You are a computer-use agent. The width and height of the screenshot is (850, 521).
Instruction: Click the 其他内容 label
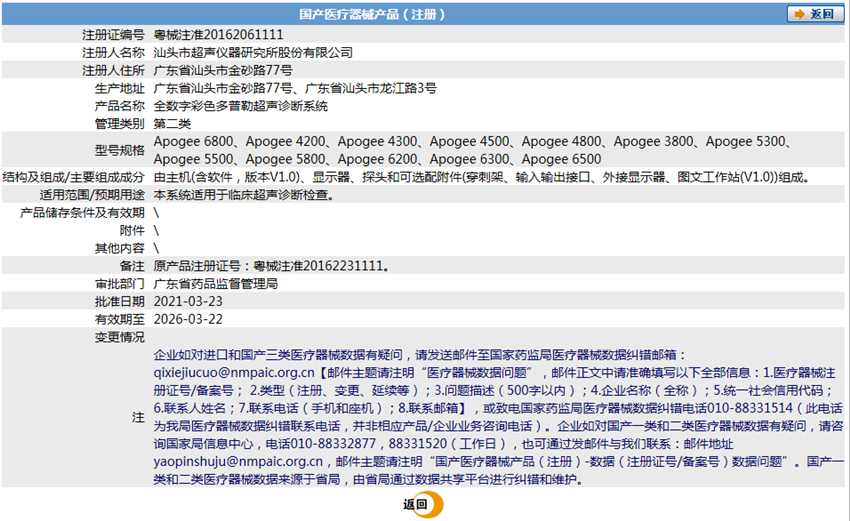[x=119, y=248]
